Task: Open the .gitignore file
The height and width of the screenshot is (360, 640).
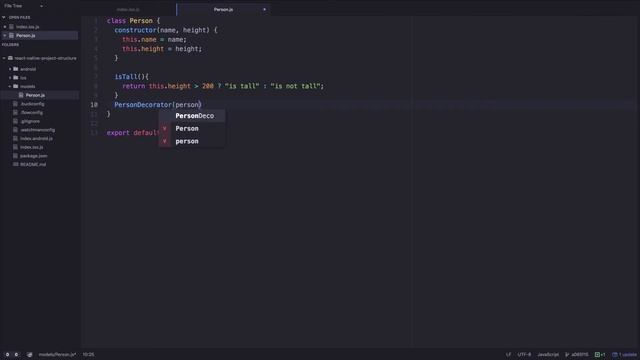Action: [30, 121]
